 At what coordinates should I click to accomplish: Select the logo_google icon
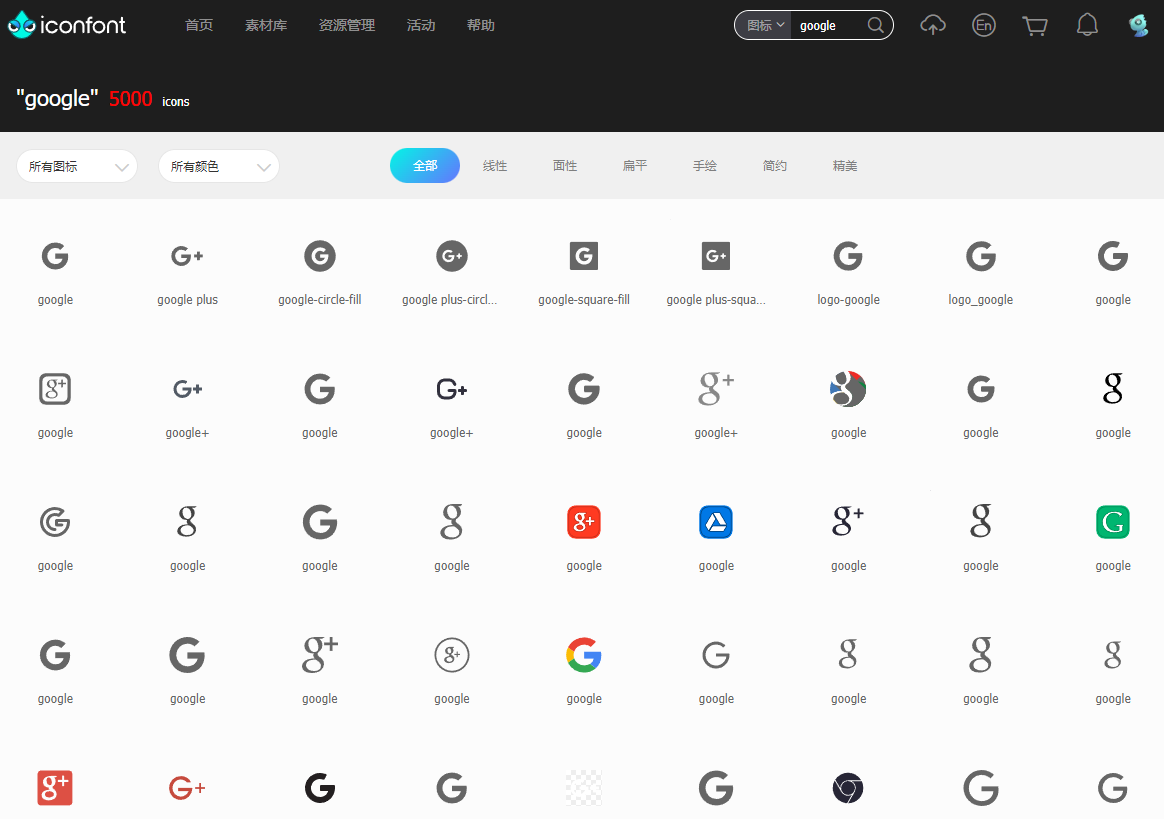point(981,256)
